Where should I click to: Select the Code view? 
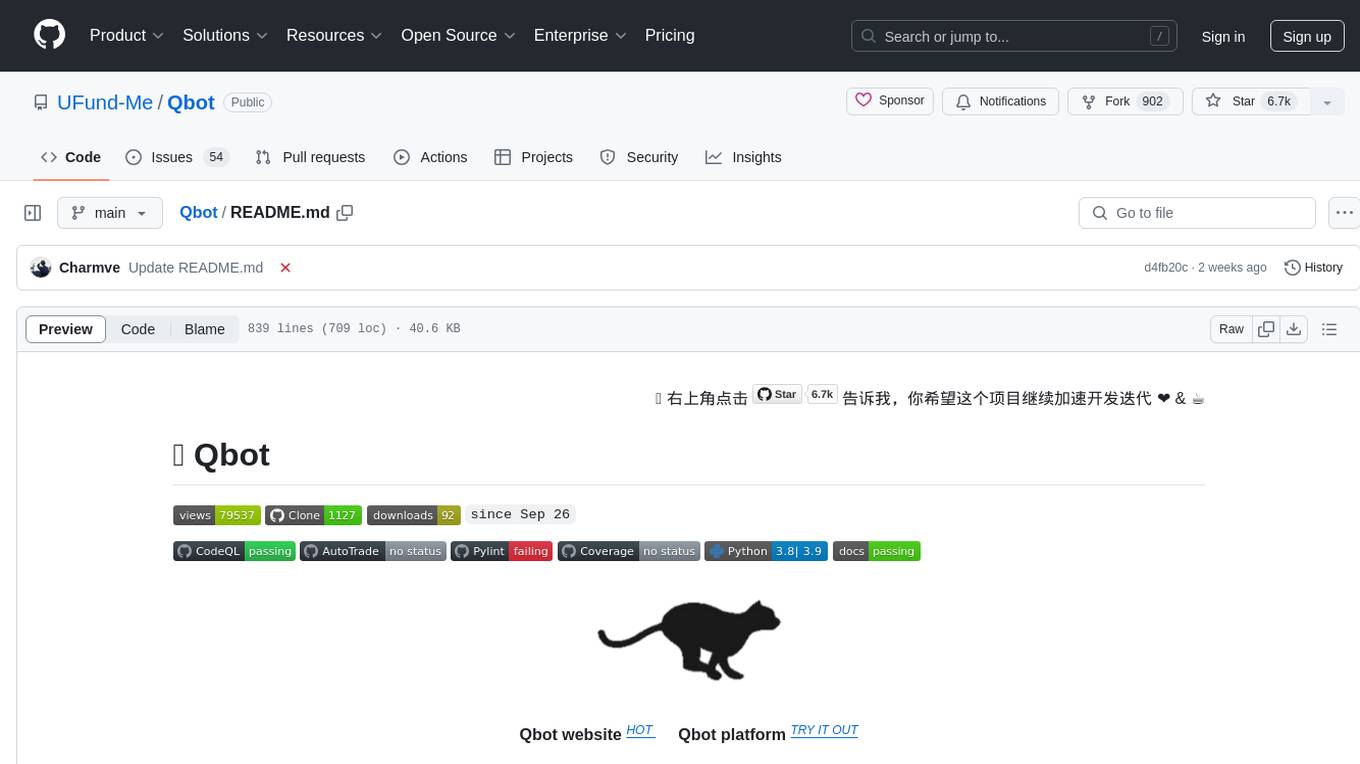138,329
